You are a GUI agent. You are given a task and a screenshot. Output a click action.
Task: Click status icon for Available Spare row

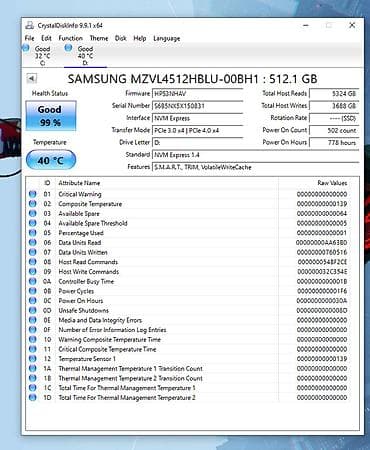[x=32, y=213]
